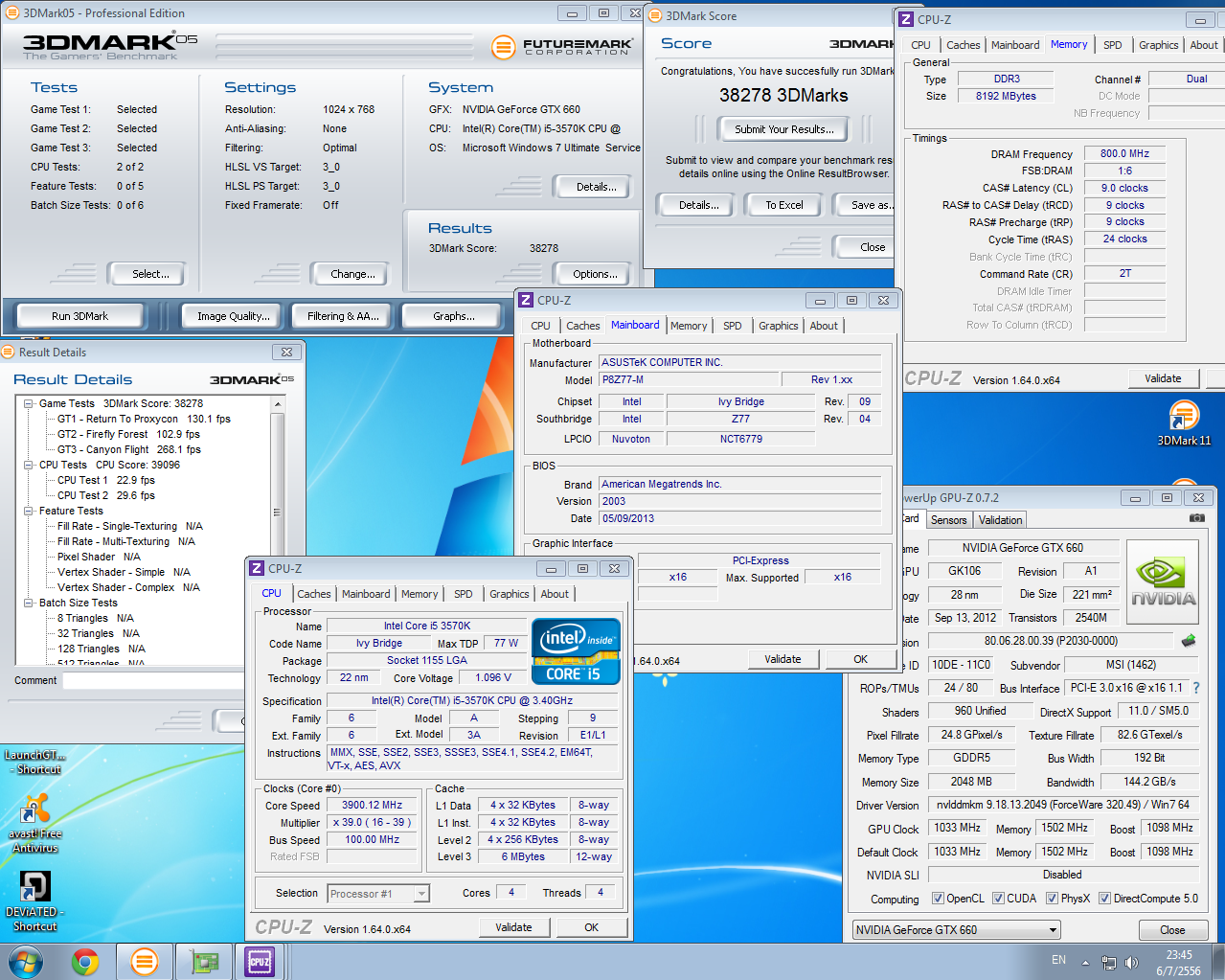1225x980 pixels.
Task: Click the GPU-Z screenshot camera icon
Action: tap(1196, 518)
